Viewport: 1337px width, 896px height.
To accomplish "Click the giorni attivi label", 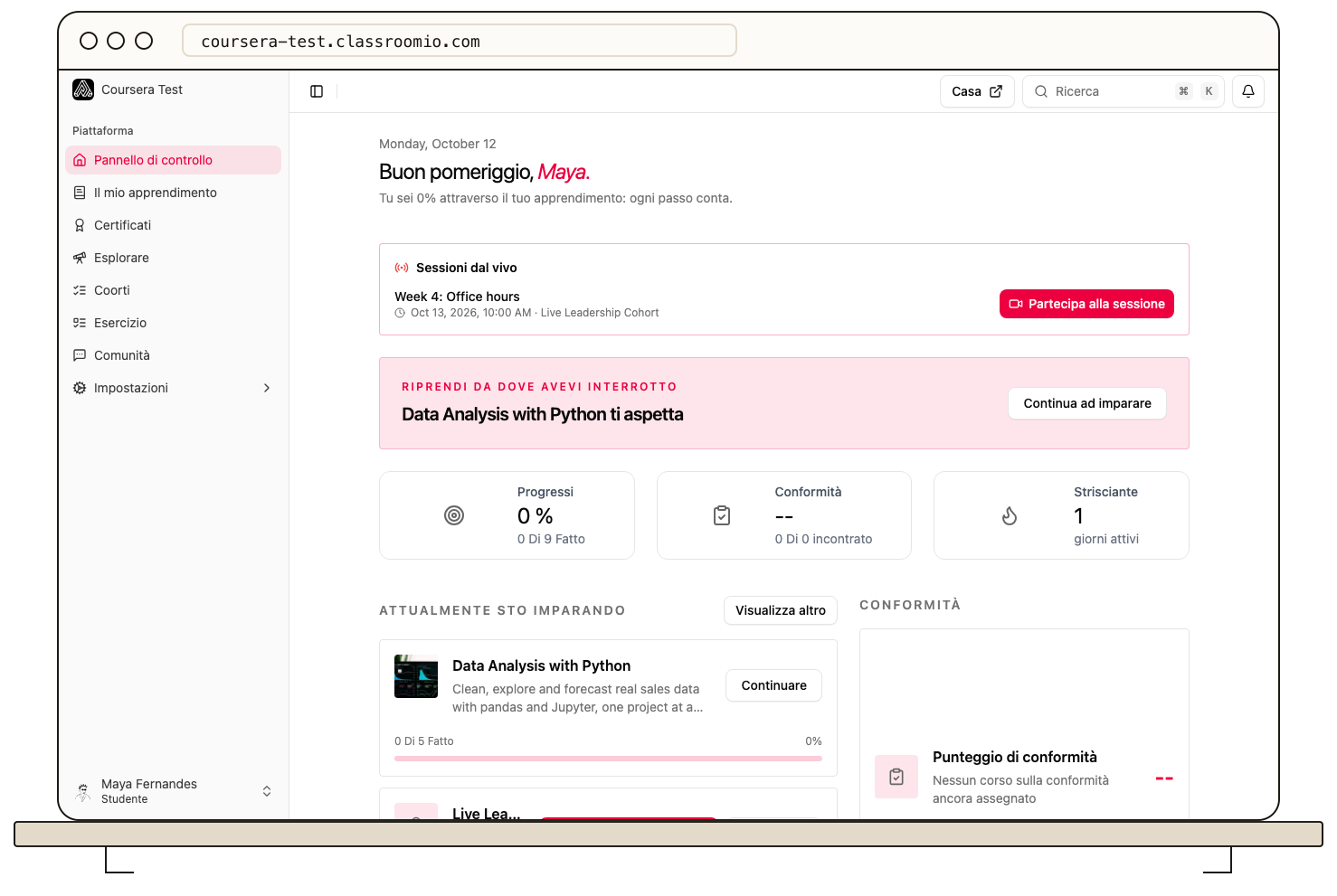I will [1106, 539].
